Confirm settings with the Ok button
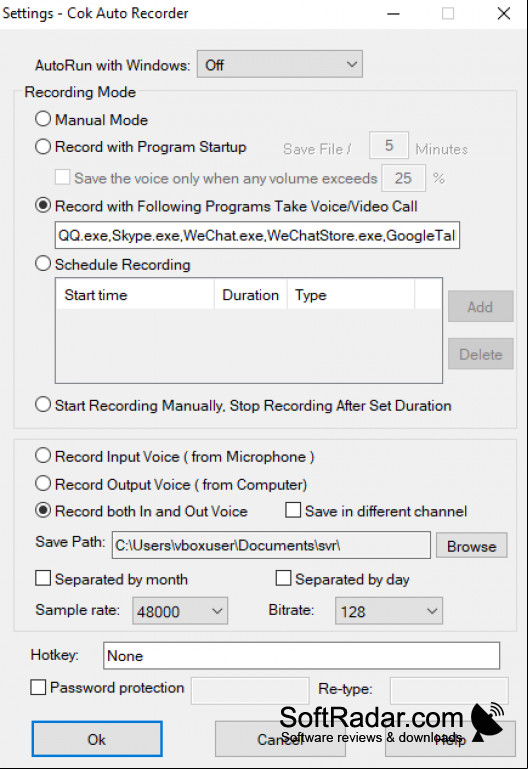The width and height of the screenshot is (528, 769). click(97, 739)
